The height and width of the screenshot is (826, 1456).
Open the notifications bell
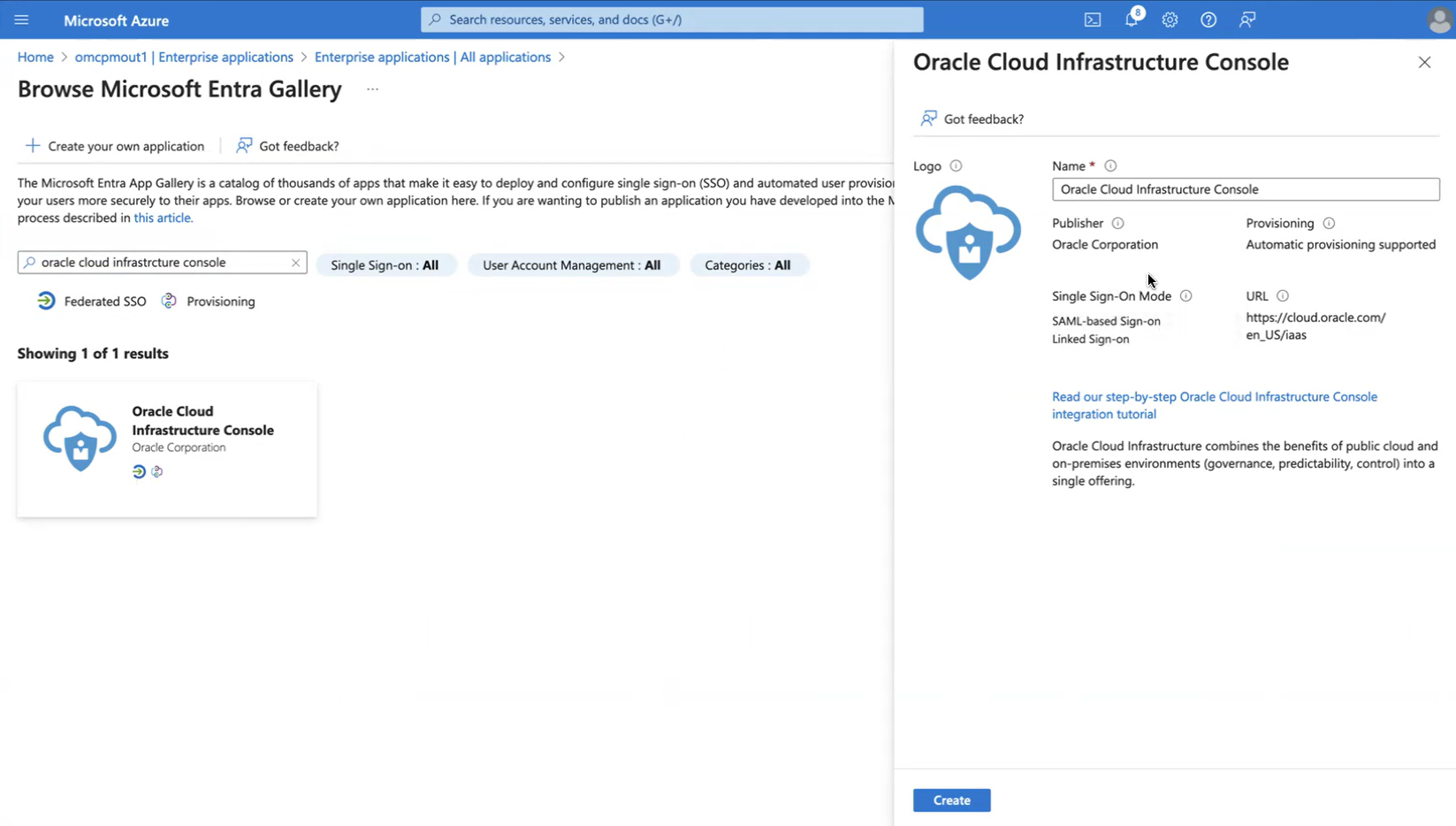click(1132, 19)
